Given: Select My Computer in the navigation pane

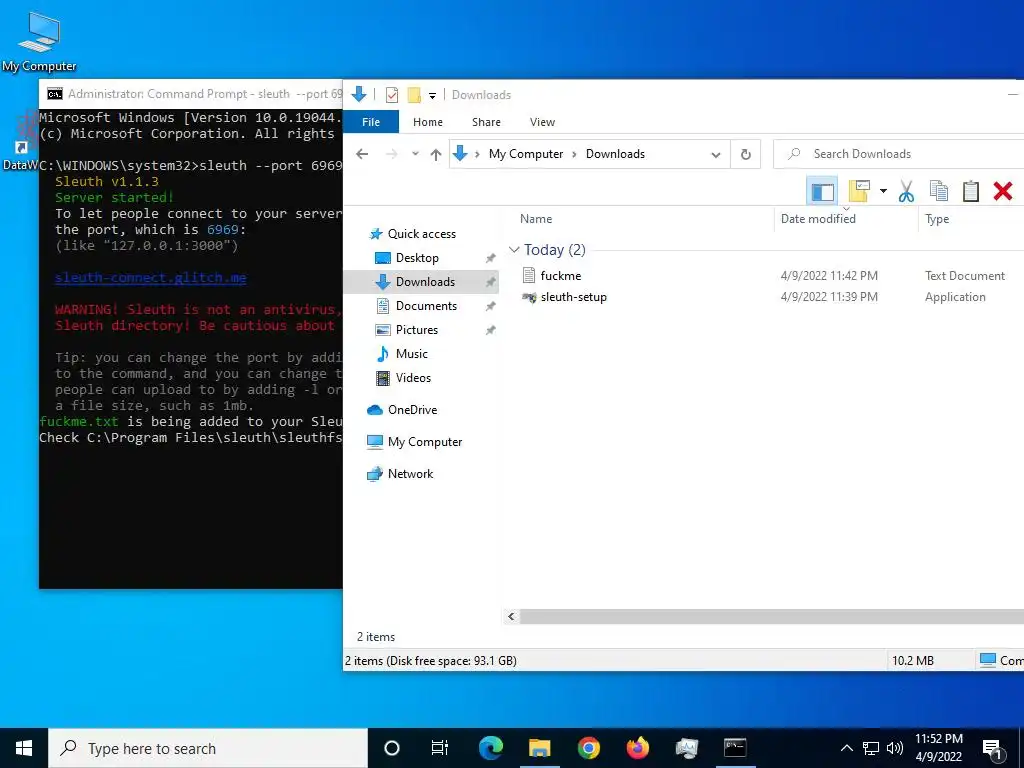Looking at the screenshot, I should 425,442.
